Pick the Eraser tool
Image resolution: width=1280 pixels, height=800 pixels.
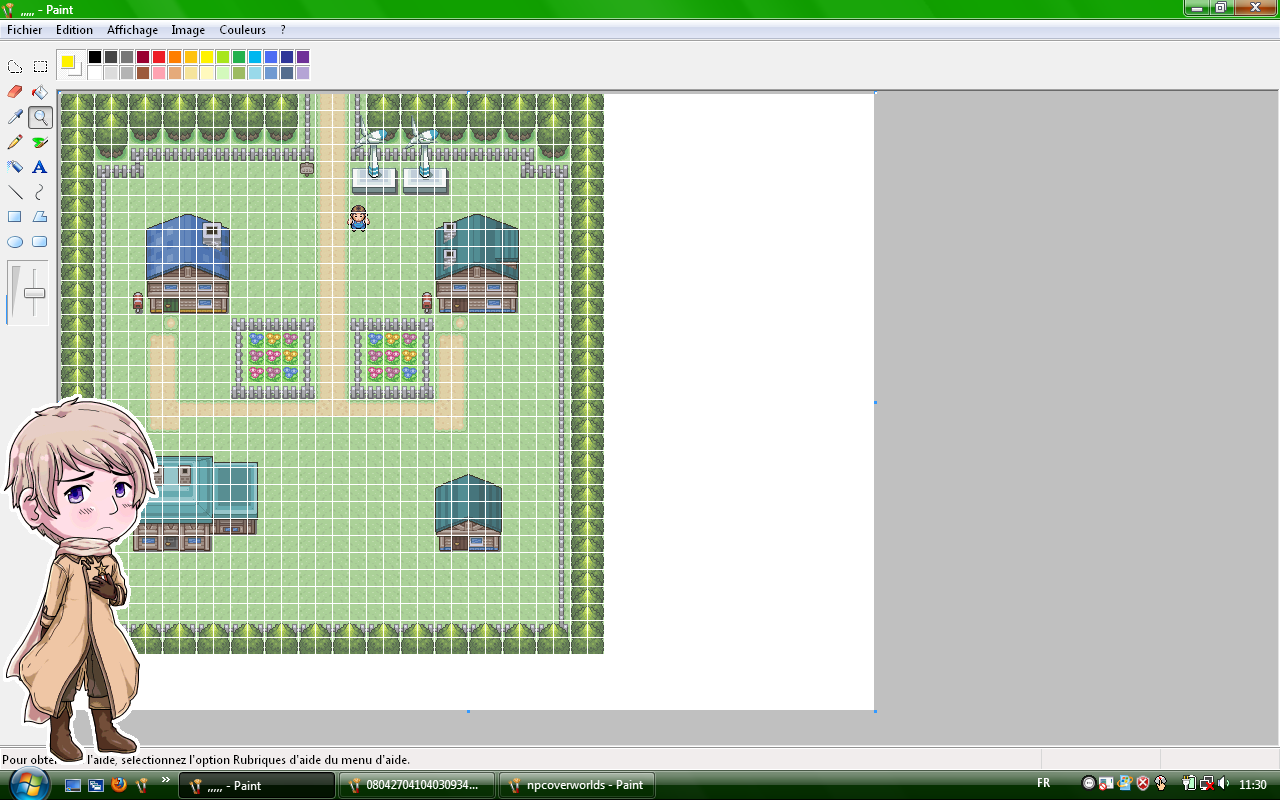(x=15, y=92)
